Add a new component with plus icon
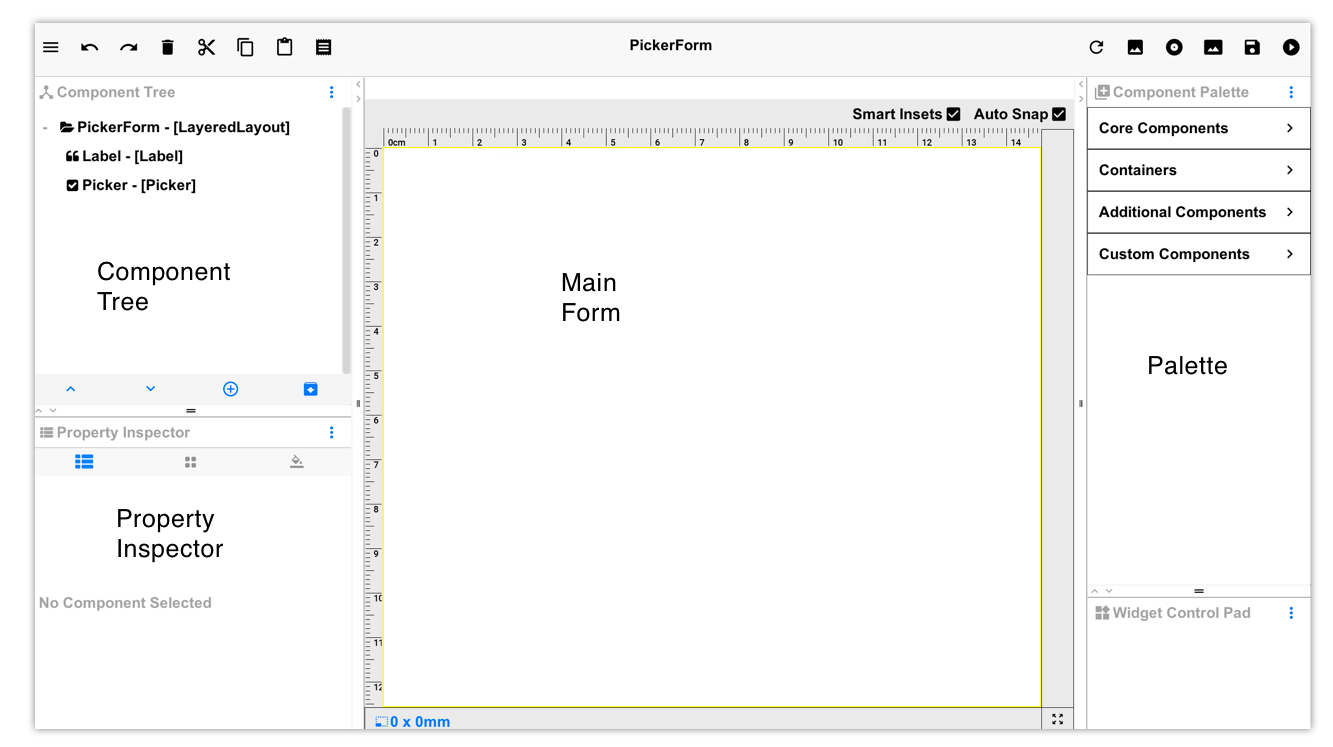 (x=230, y=389)
